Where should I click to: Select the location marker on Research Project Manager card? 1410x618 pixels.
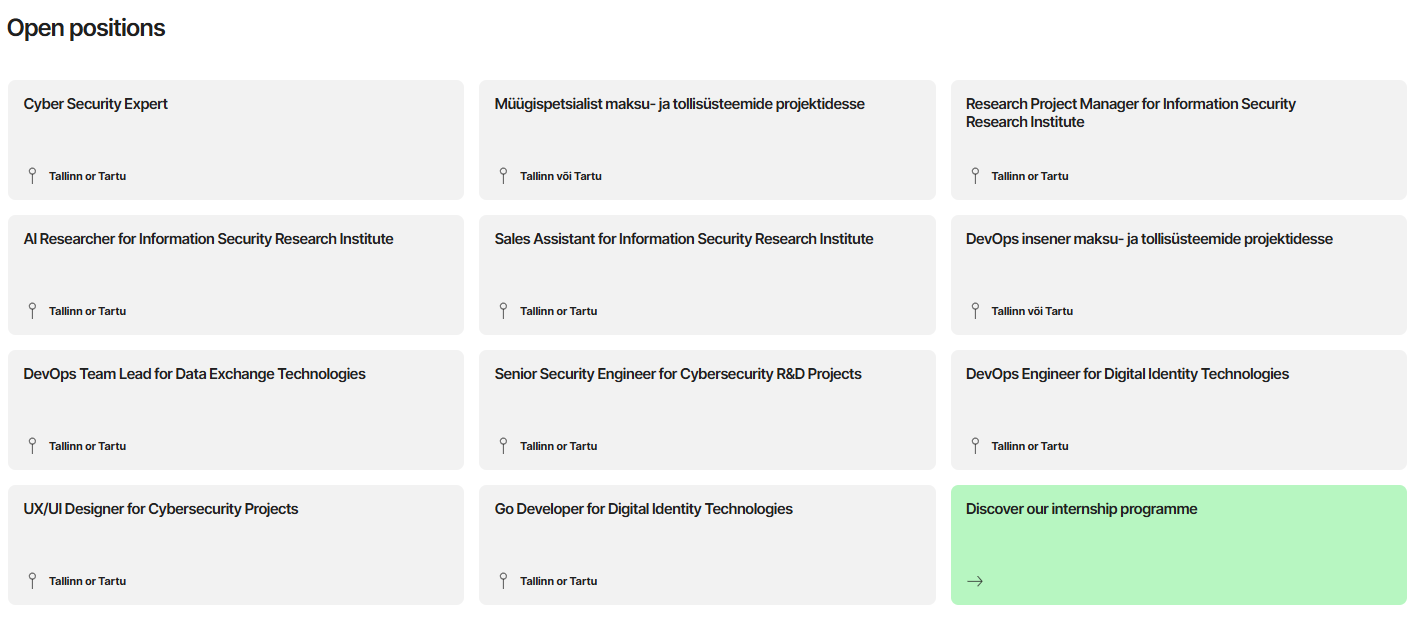pos(975,175)
